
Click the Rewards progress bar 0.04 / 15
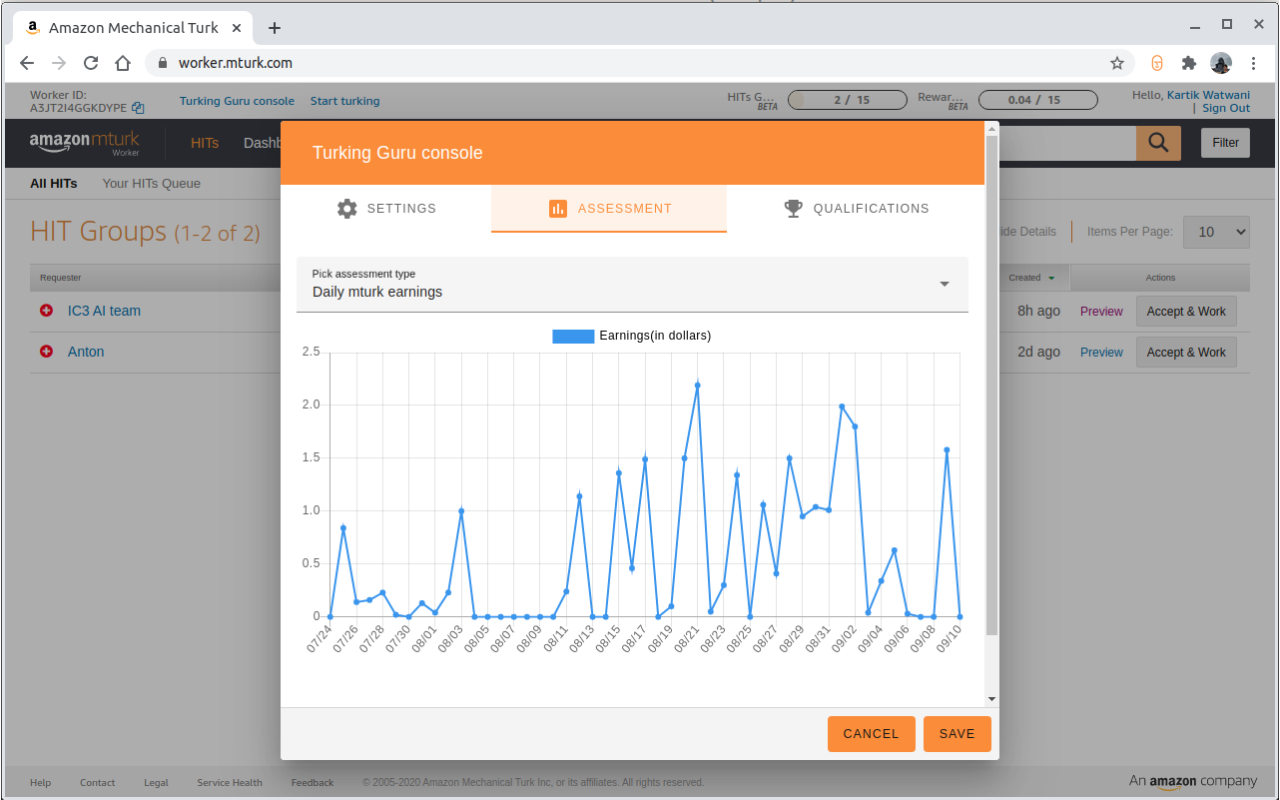pos(1039,100)
